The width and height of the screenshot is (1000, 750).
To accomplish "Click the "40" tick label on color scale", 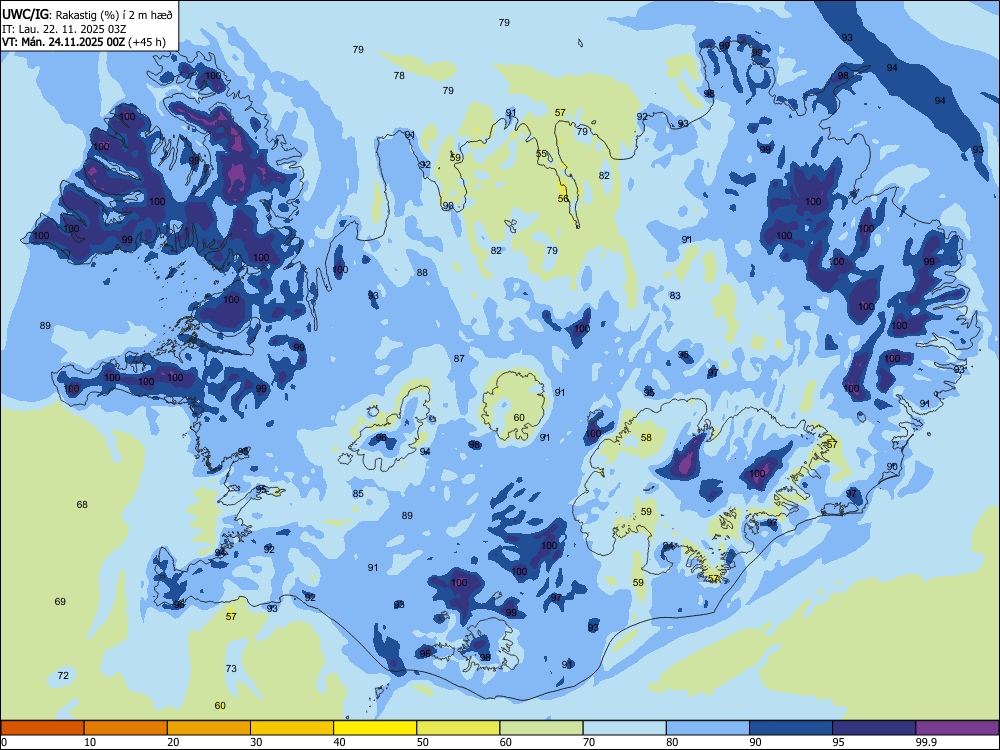I will point(339,742).
